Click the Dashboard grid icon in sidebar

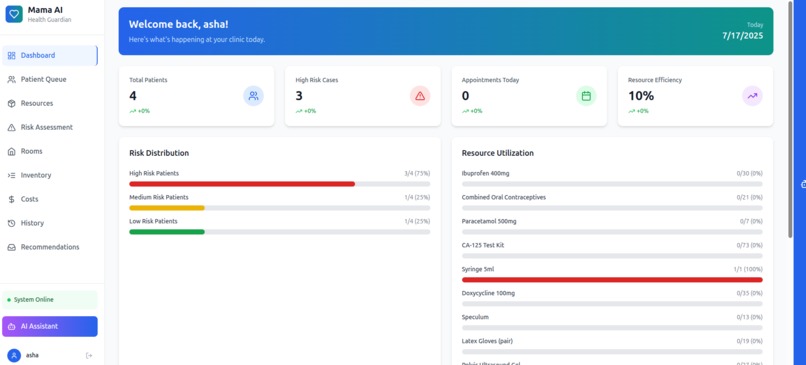11,56
